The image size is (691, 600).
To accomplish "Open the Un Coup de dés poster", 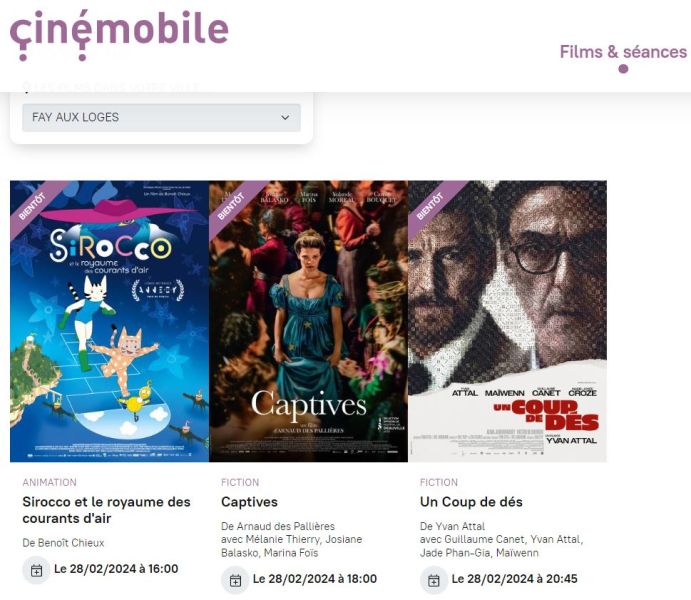I will tap(508, 321).
